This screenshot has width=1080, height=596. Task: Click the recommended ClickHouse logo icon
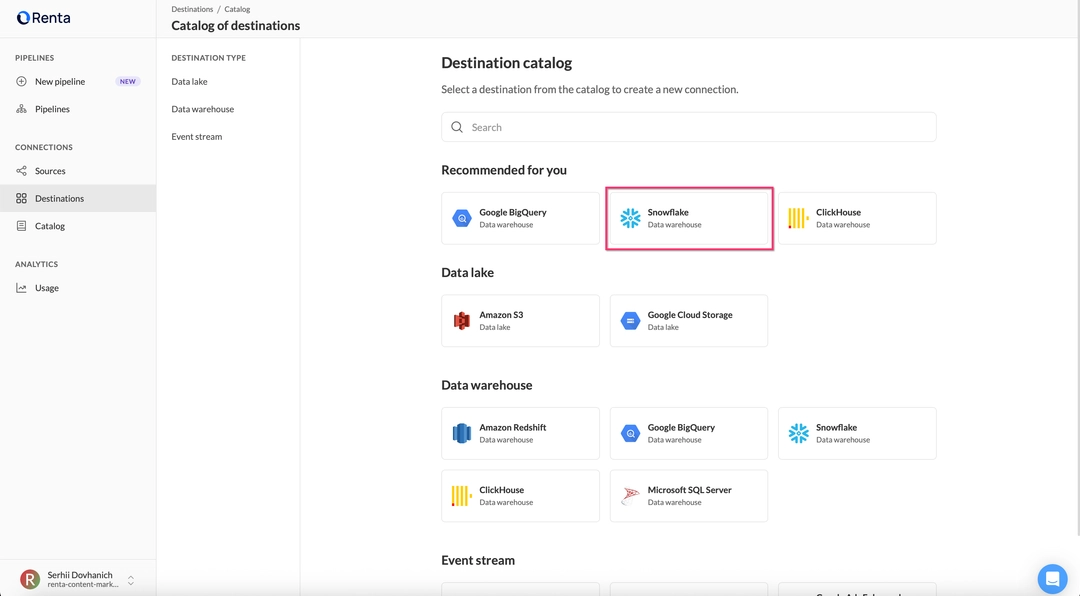point(798,218)
